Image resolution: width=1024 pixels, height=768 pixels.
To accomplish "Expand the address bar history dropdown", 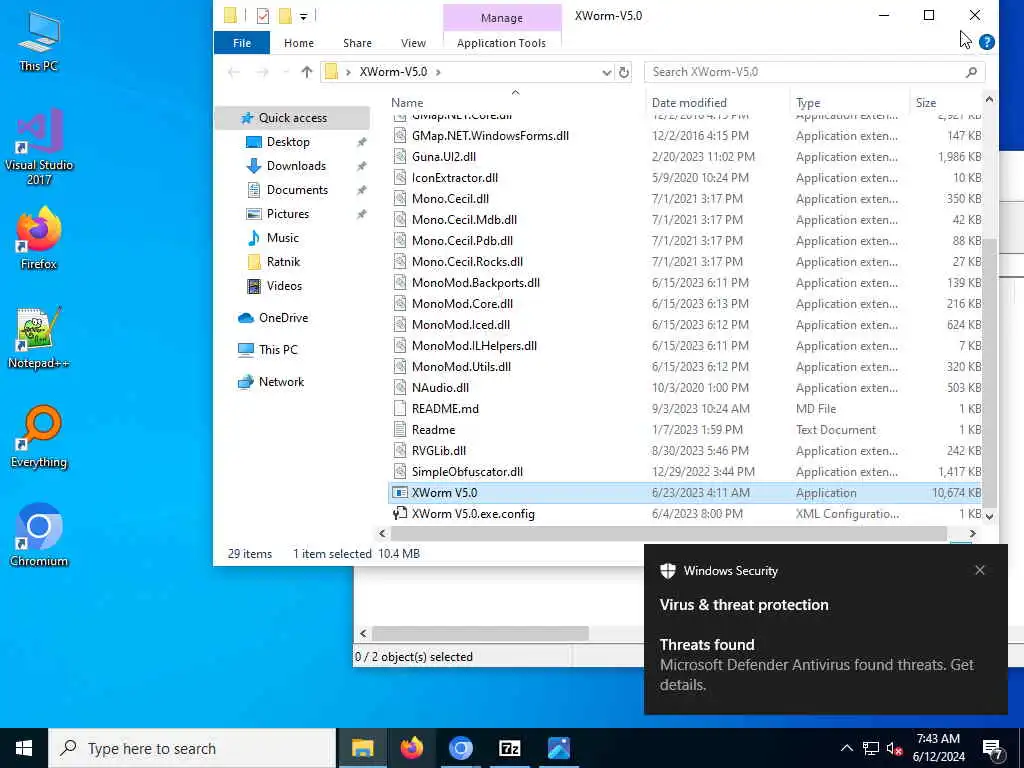I will pyautogui.click(x=606, y=72).
